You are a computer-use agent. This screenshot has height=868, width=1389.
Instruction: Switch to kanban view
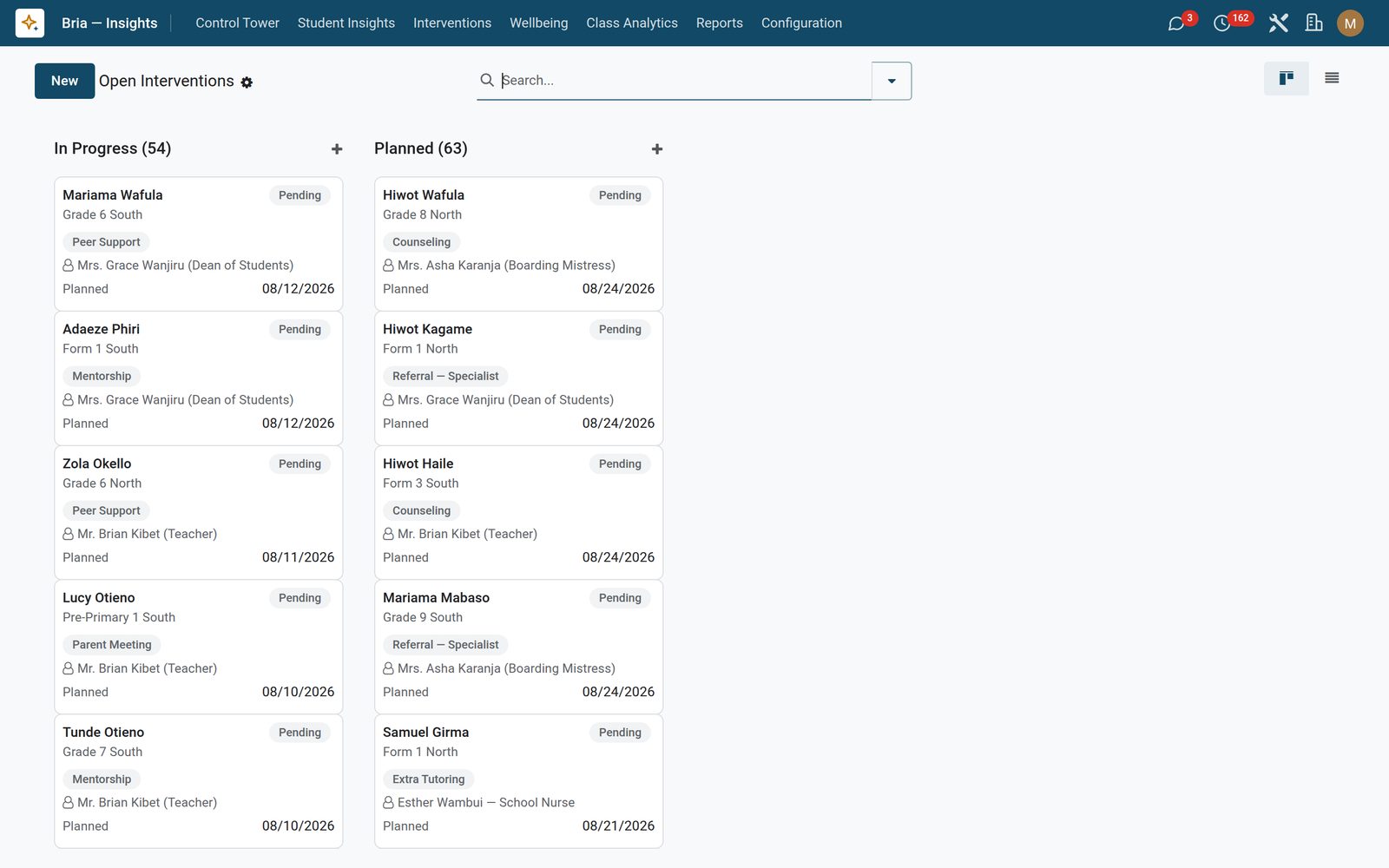click(1287, 78)
